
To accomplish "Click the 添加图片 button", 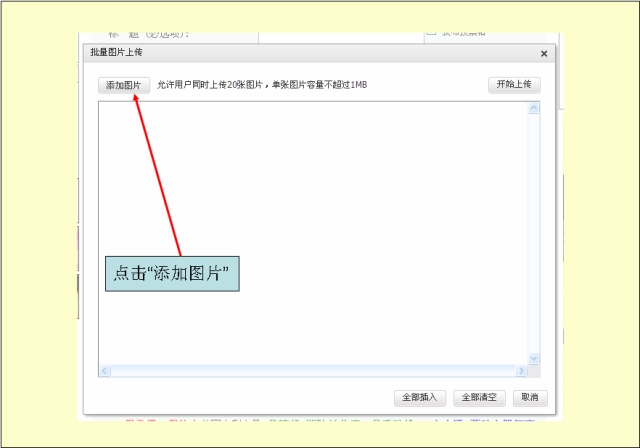I will (124, 85).
